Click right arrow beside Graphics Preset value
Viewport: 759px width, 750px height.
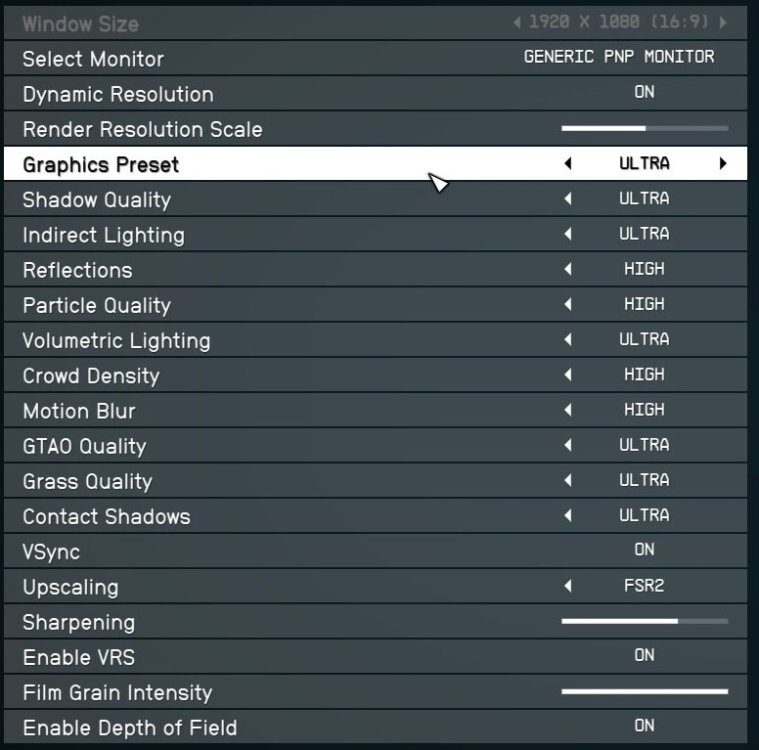coord(722,164)
